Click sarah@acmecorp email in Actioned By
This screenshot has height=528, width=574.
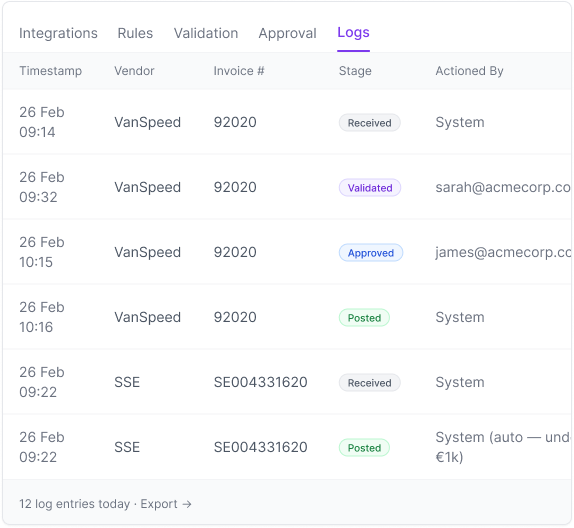point(503,187)
